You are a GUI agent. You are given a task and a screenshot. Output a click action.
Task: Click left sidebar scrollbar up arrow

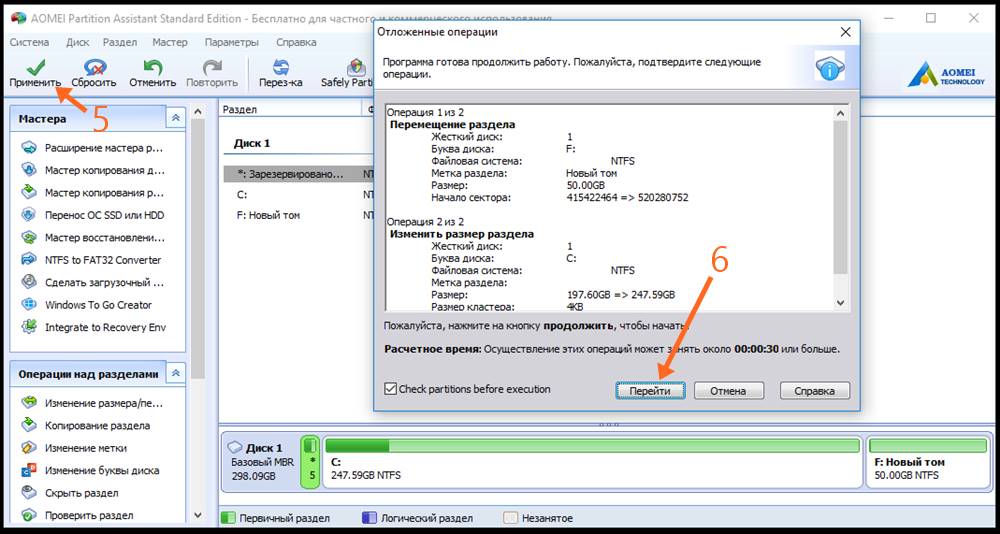point(198,112)
